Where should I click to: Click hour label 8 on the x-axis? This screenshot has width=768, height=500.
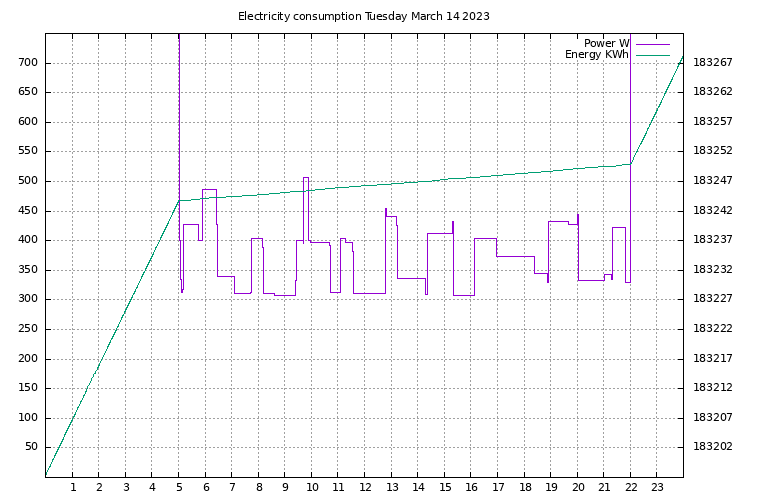[259, 487]
